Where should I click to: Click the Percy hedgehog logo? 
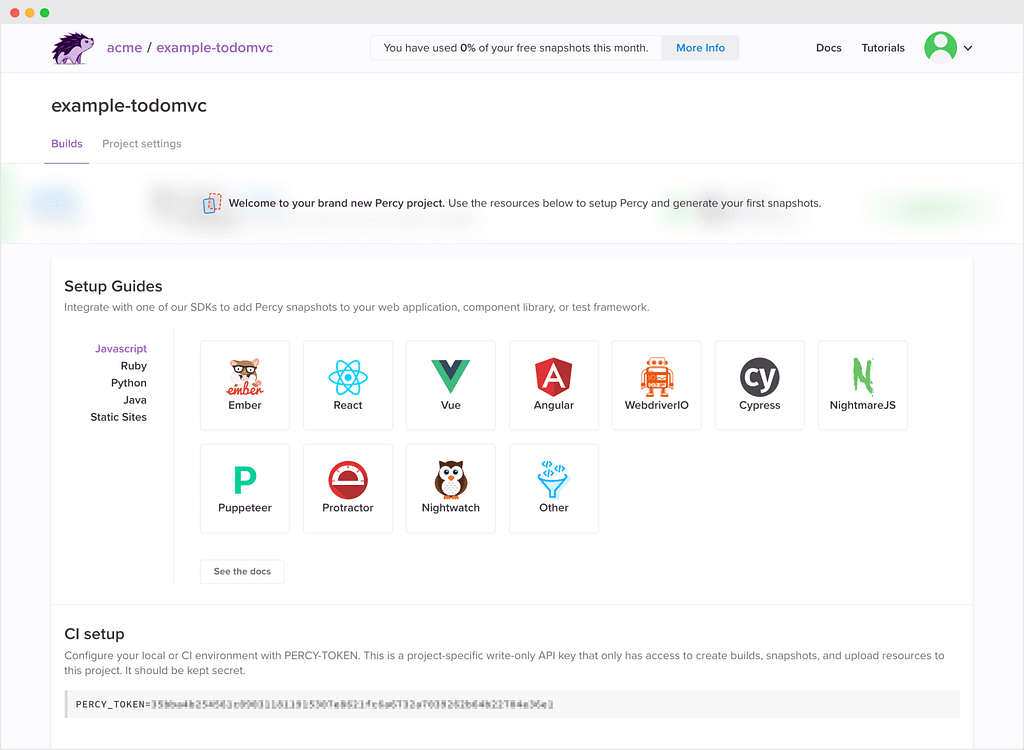[72, 48]
